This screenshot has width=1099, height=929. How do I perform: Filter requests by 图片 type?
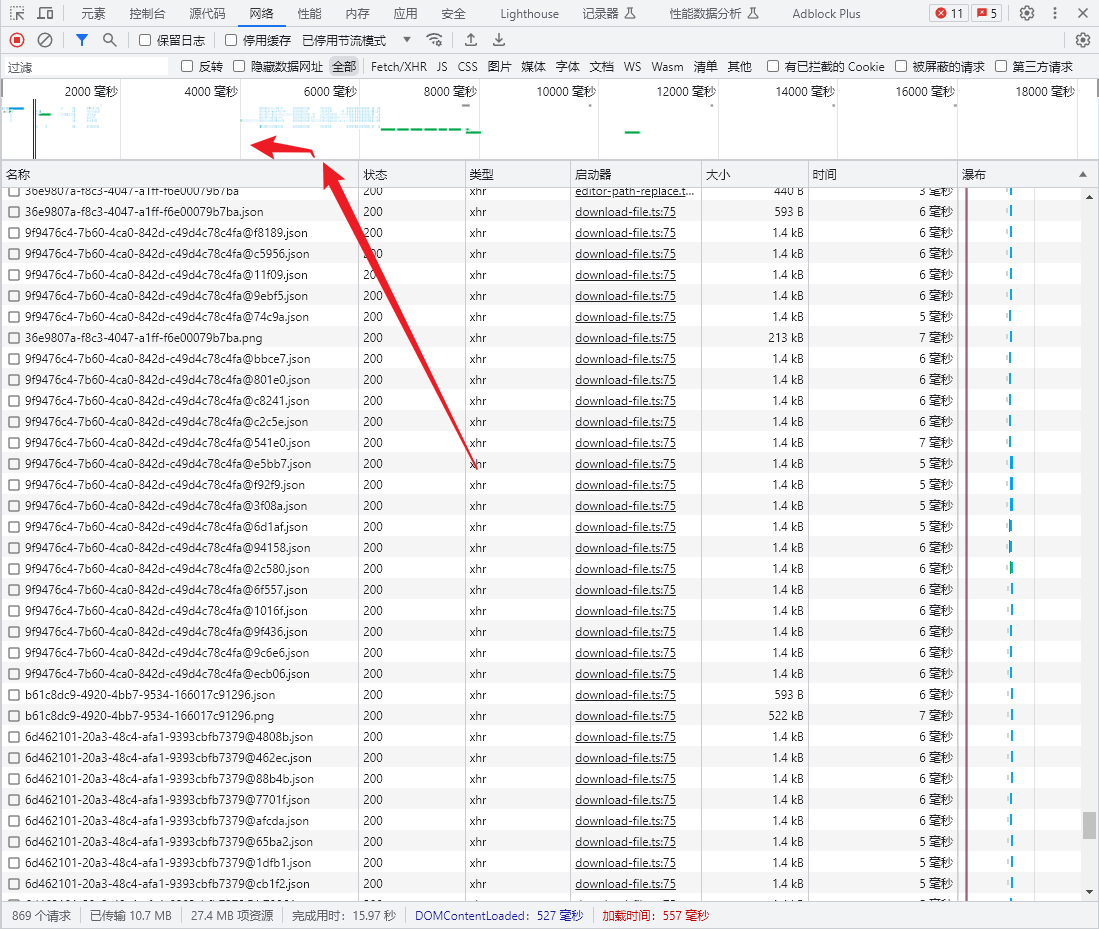click(x=499, y=67)
